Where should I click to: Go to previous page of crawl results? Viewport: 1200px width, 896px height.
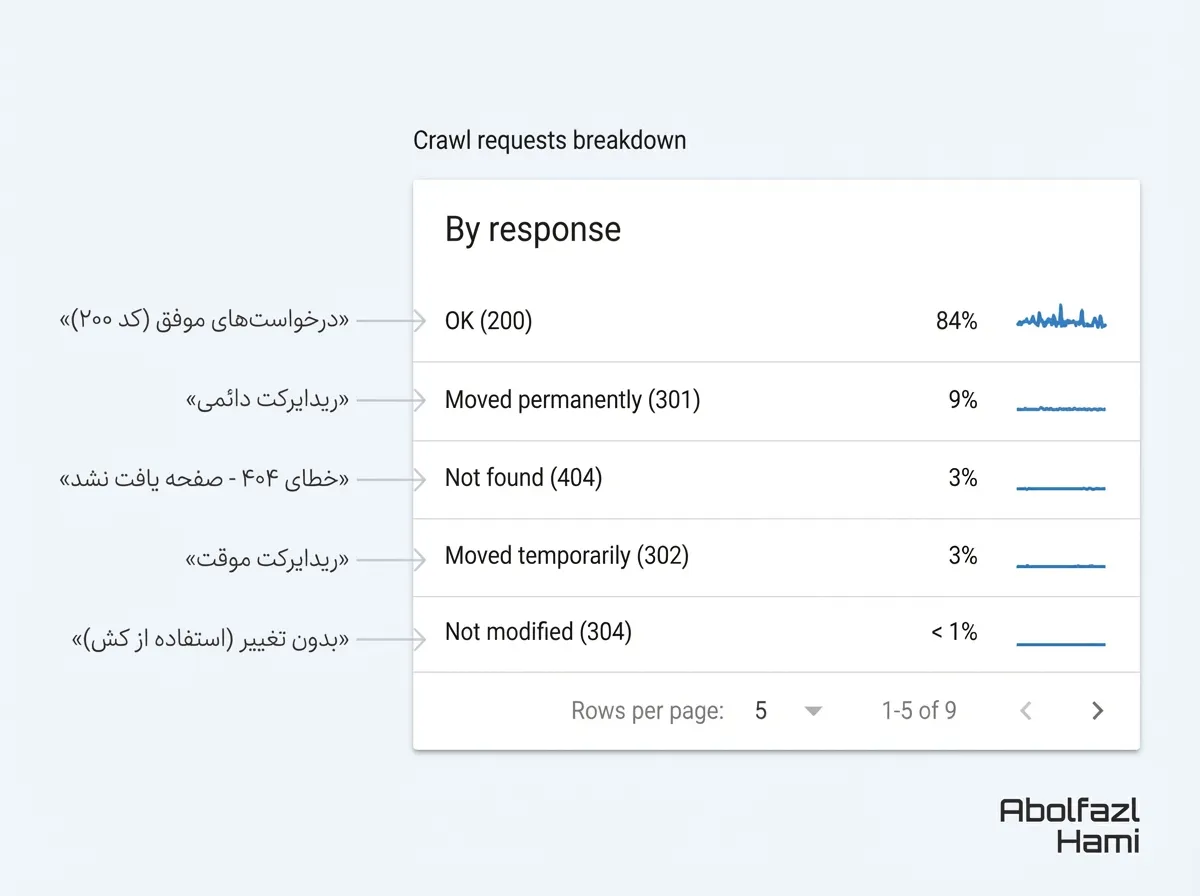pos(1025,711)
